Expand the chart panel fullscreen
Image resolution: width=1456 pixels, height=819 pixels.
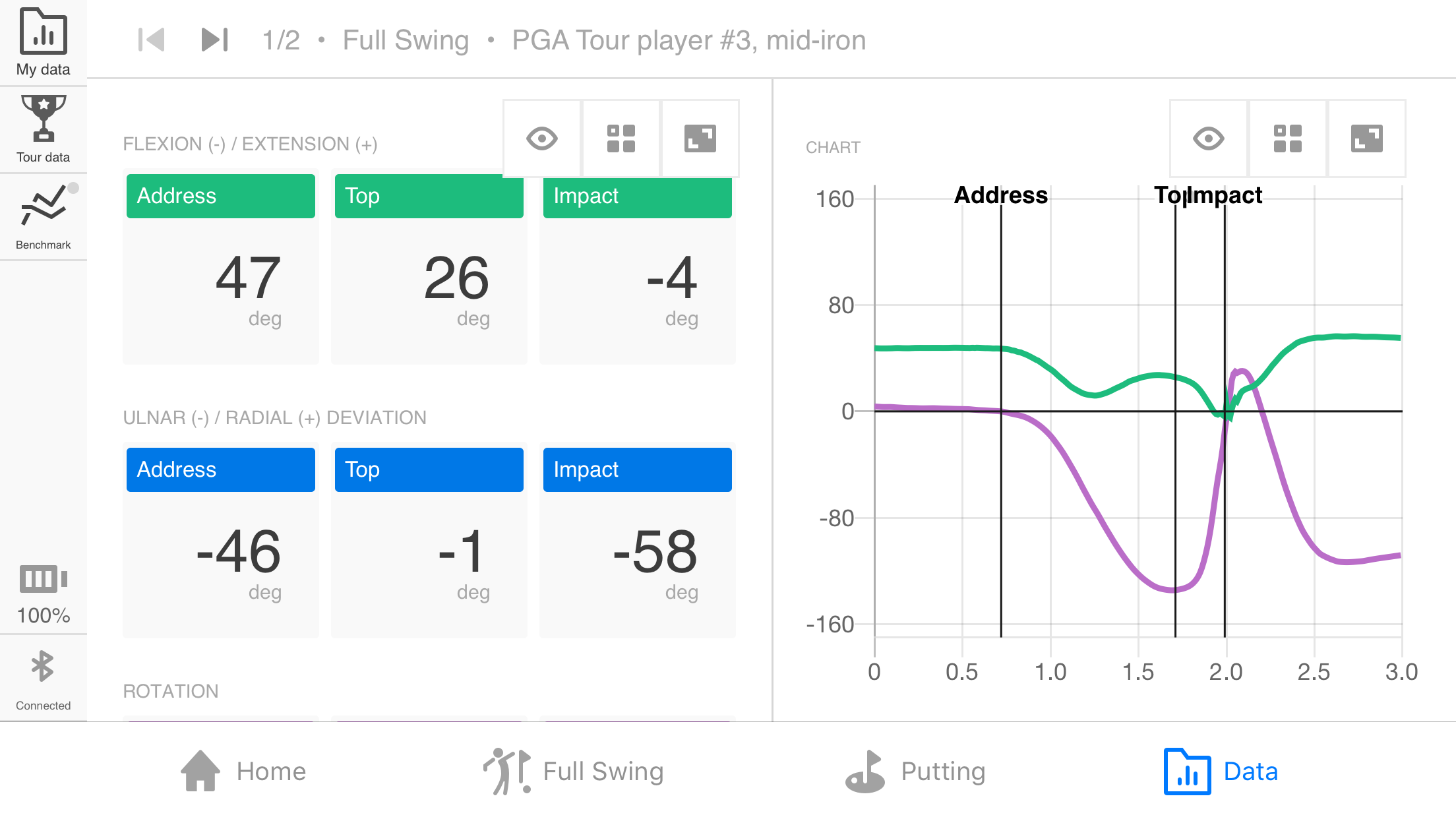1366,138
